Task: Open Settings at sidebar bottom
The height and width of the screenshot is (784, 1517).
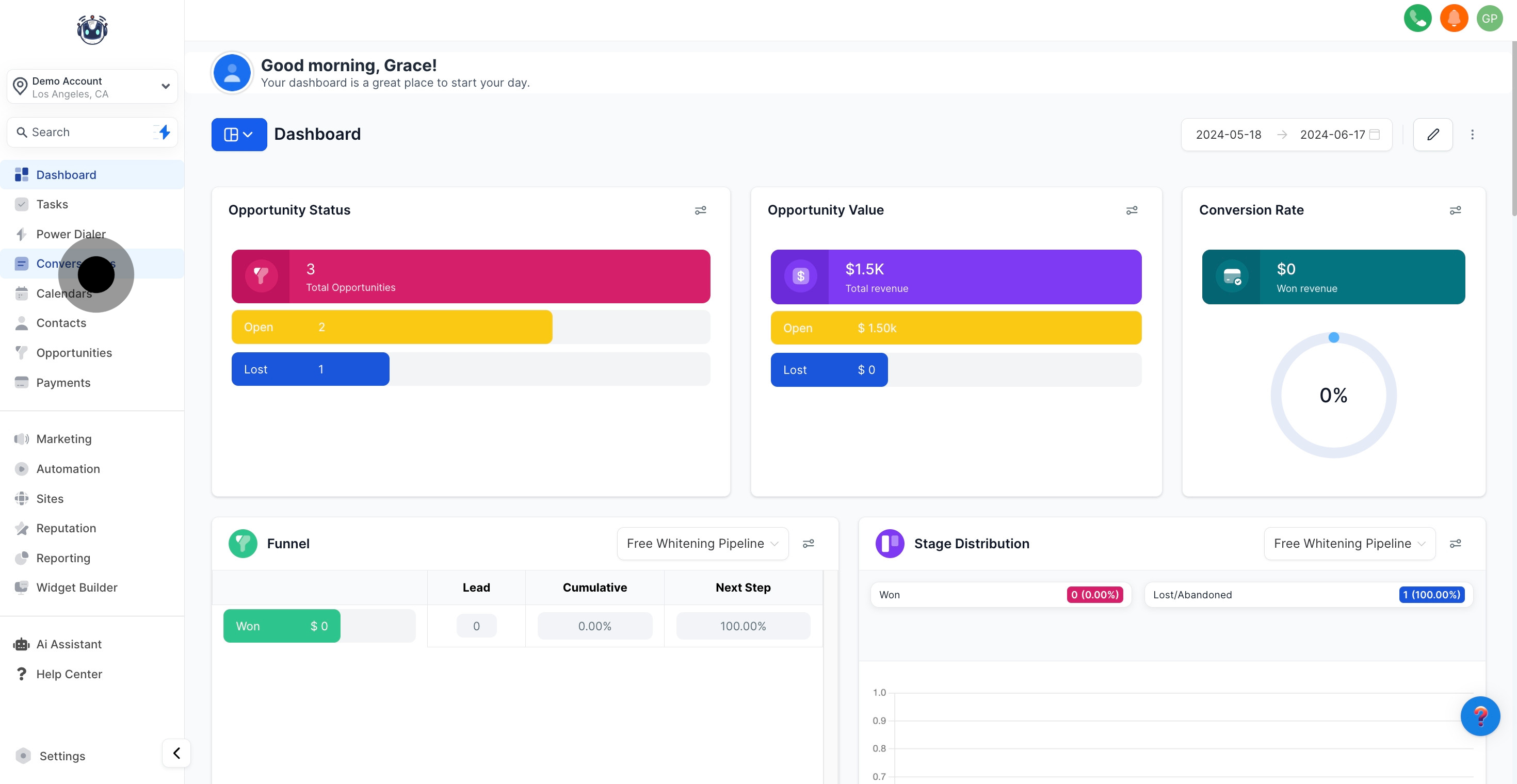Action: 62,756
